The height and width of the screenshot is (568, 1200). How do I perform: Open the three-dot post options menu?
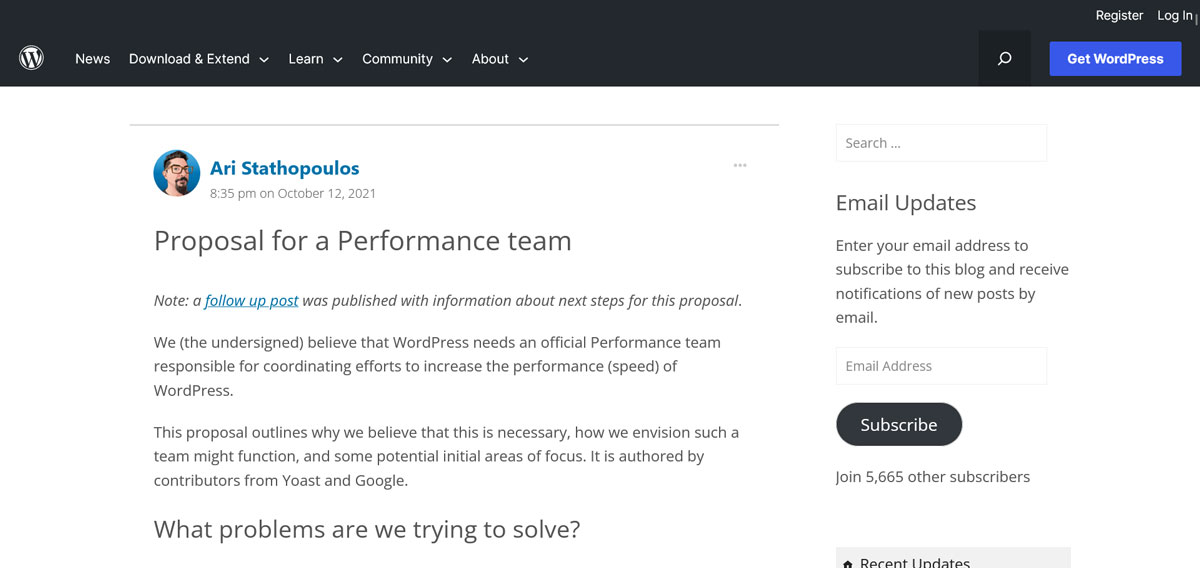[x=740, y=166]
